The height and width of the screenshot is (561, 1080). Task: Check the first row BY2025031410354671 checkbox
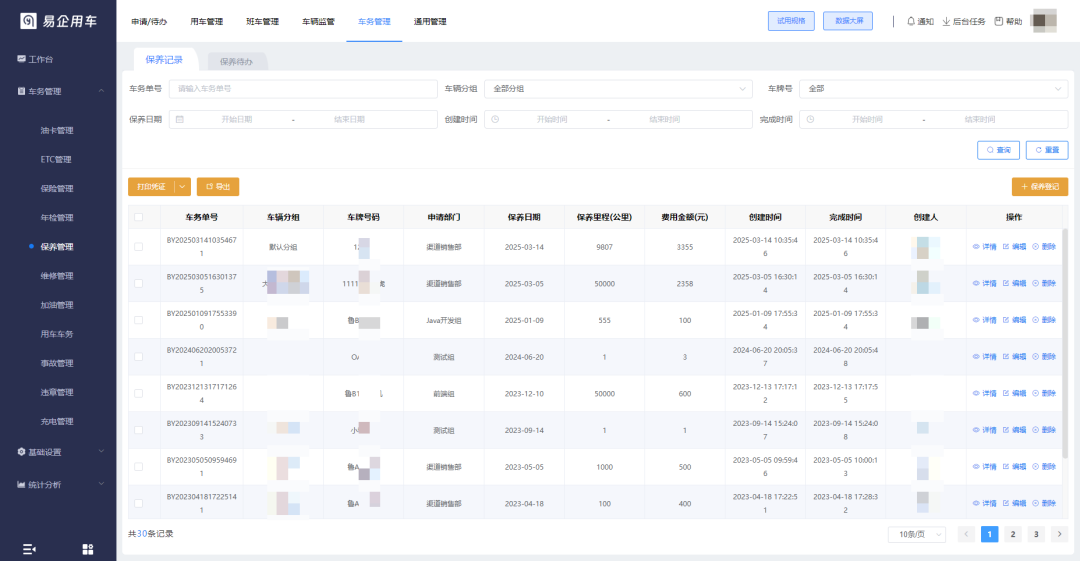[138, 247]
